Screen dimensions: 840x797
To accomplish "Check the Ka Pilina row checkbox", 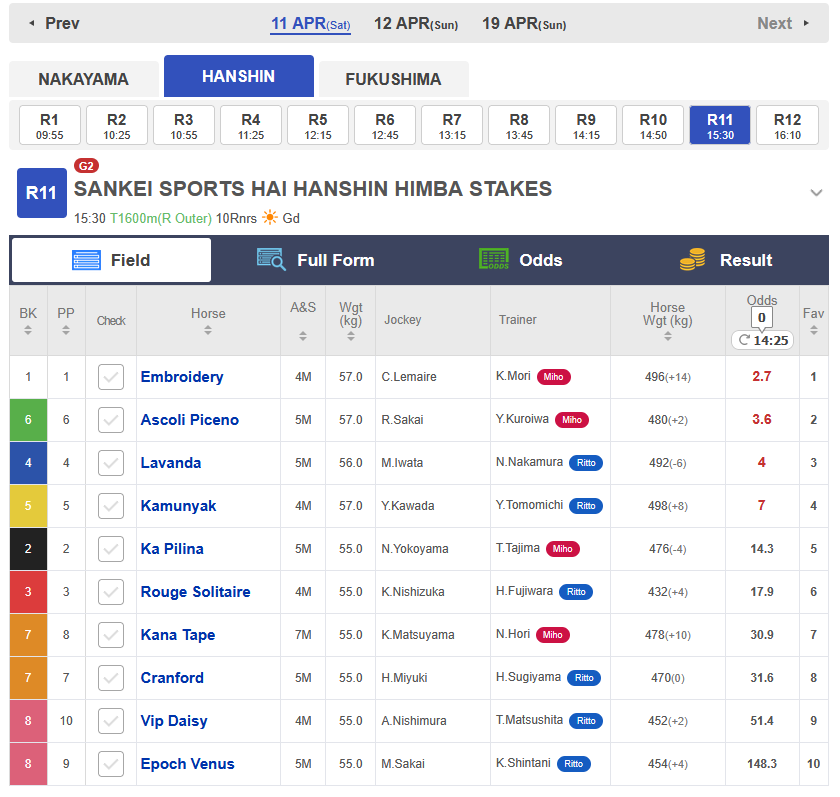I will (111, 549).
